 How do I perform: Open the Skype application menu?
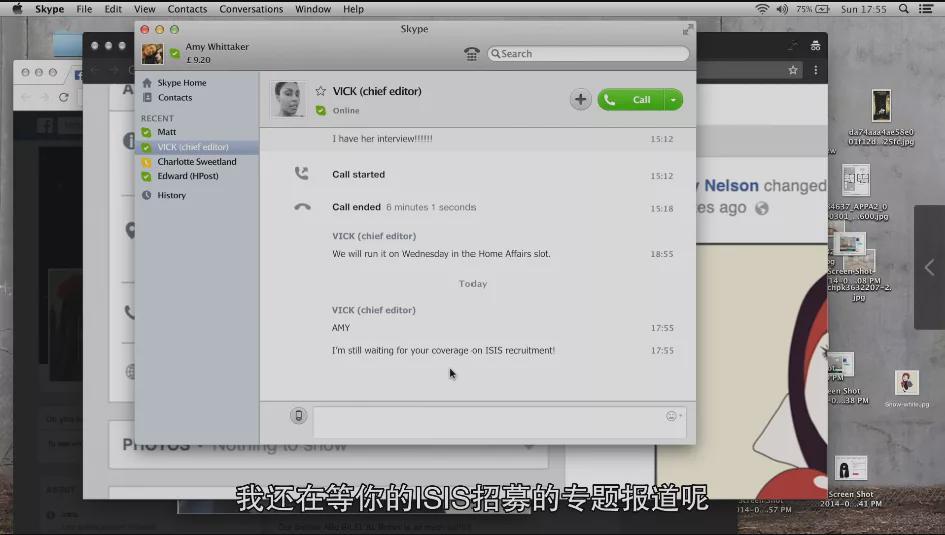point(49,9)
